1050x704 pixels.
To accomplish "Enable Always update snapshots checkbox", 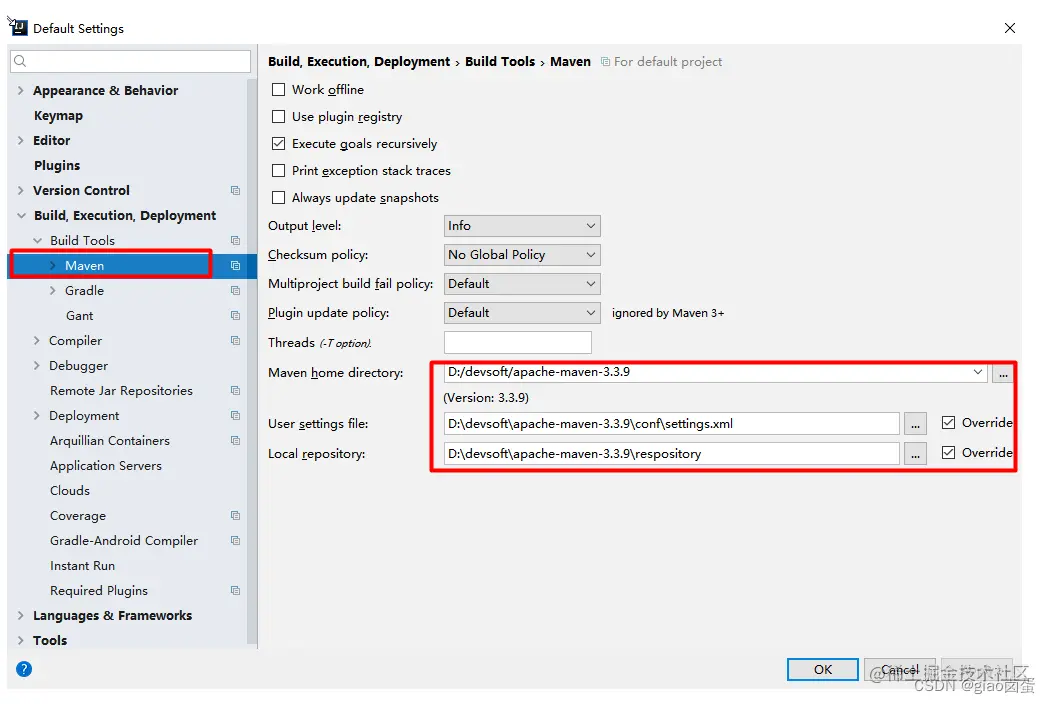I will pos(279,198).
